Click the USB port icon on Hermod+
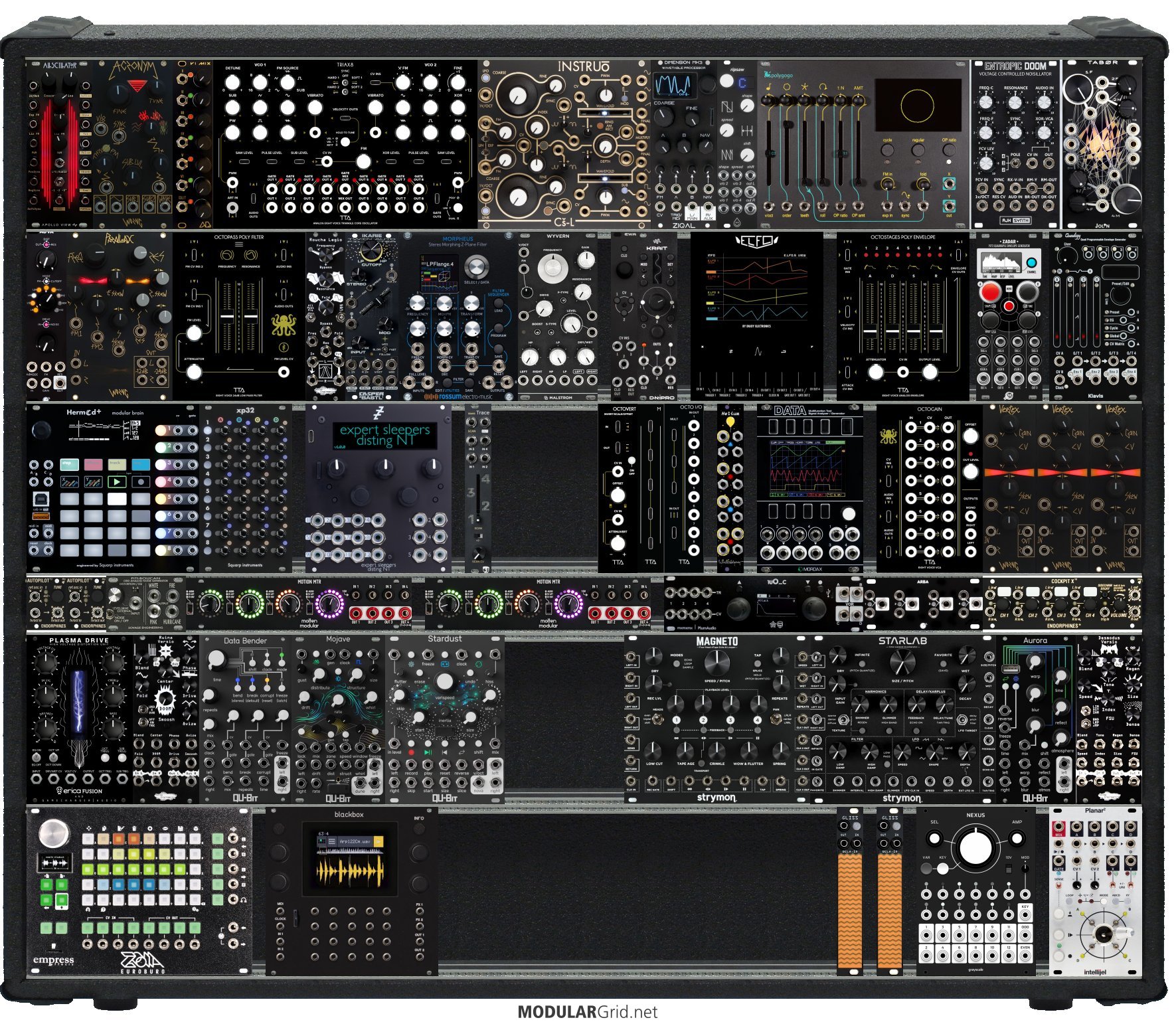The height and width of the screenshot is (1026, 1176). (x=40, y=497)
